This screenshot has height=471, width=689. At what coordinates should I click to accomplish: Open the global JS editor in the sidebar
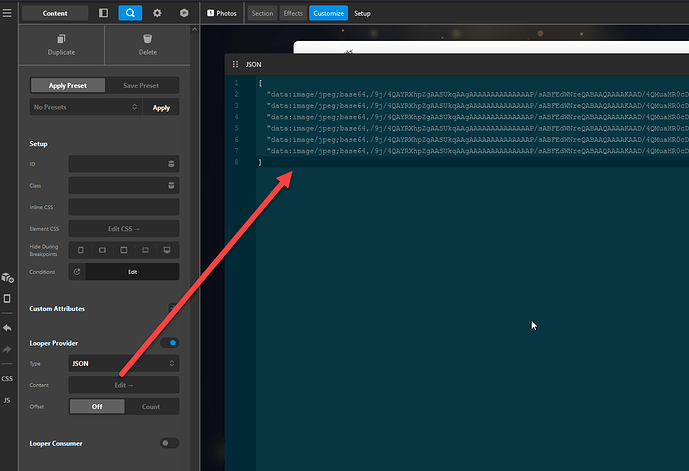pyautogui.click(x=7, y=400)
